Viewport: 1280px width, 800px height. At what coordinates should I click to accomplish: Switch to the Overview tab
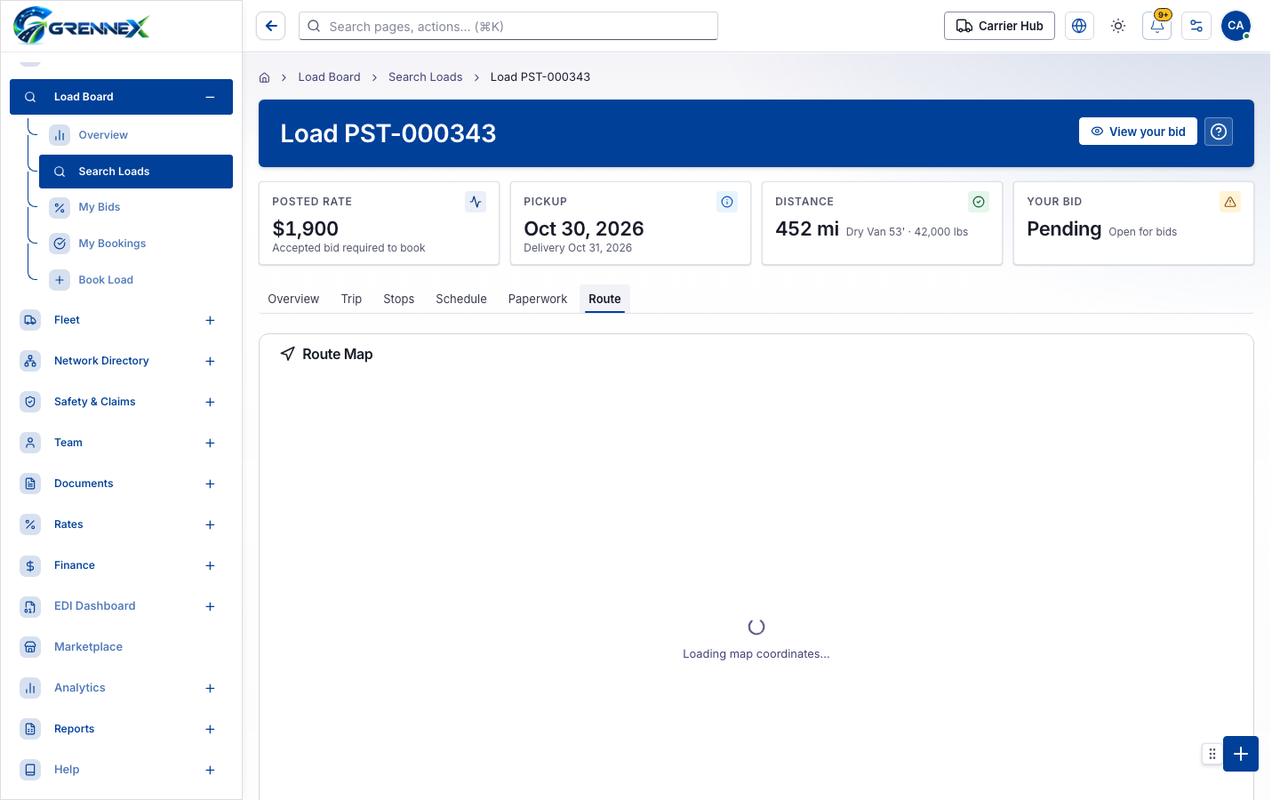point(293,299)
